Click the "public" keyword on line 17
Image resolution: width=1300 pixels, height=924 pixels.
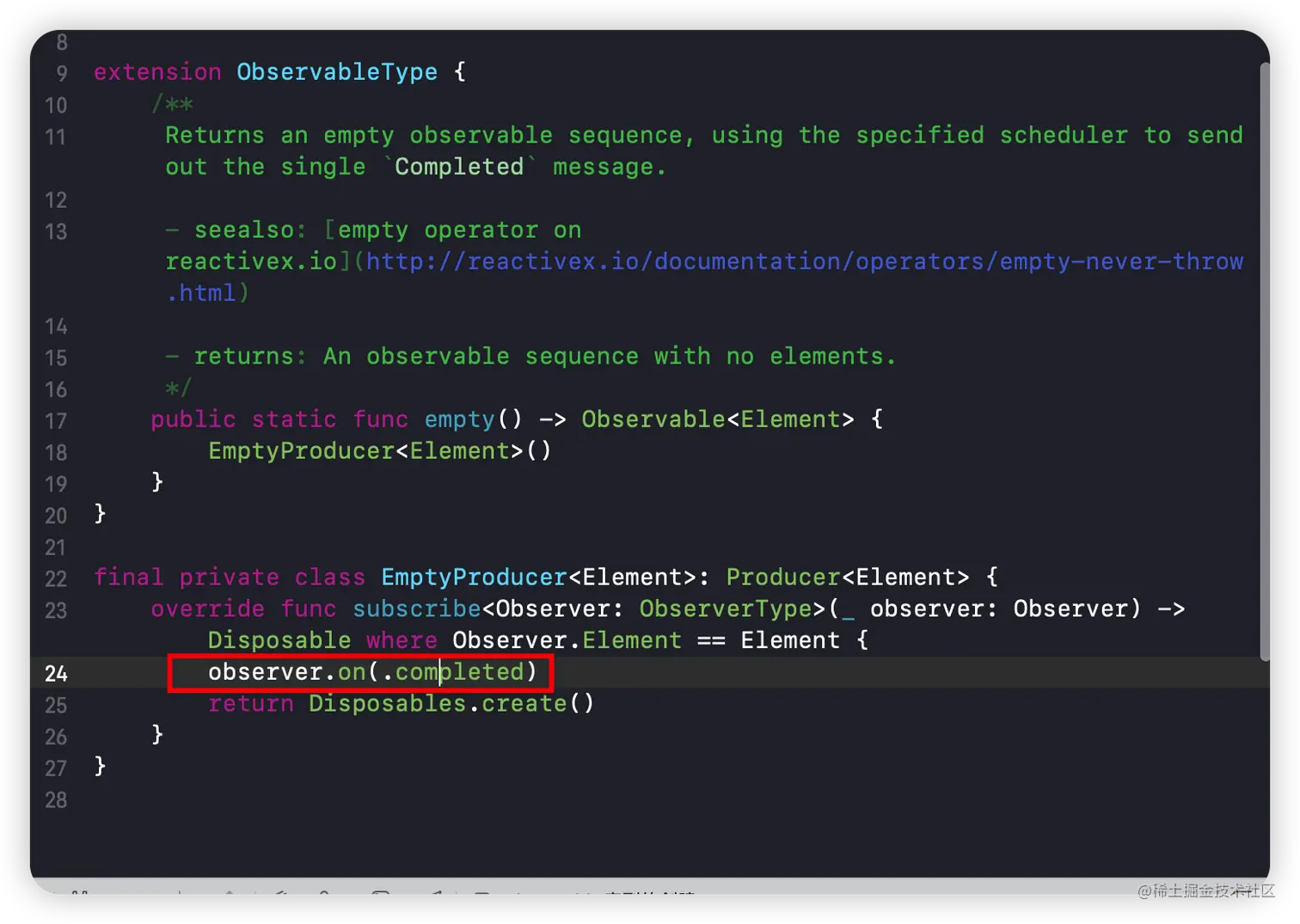193,419
